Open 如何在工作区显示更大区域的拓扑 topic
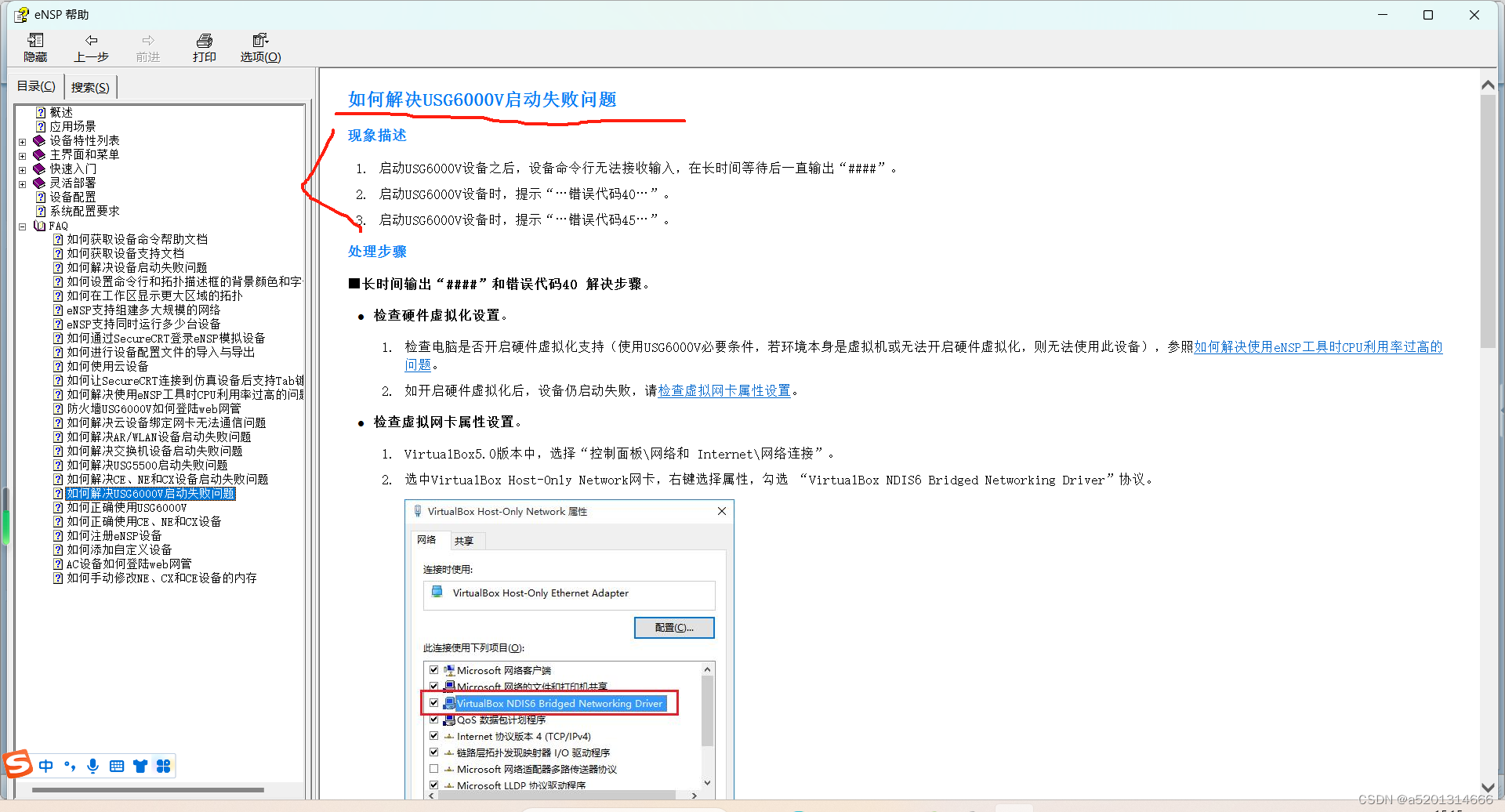The height and width of the screenshot is (812, 1505). click(154, 295)
